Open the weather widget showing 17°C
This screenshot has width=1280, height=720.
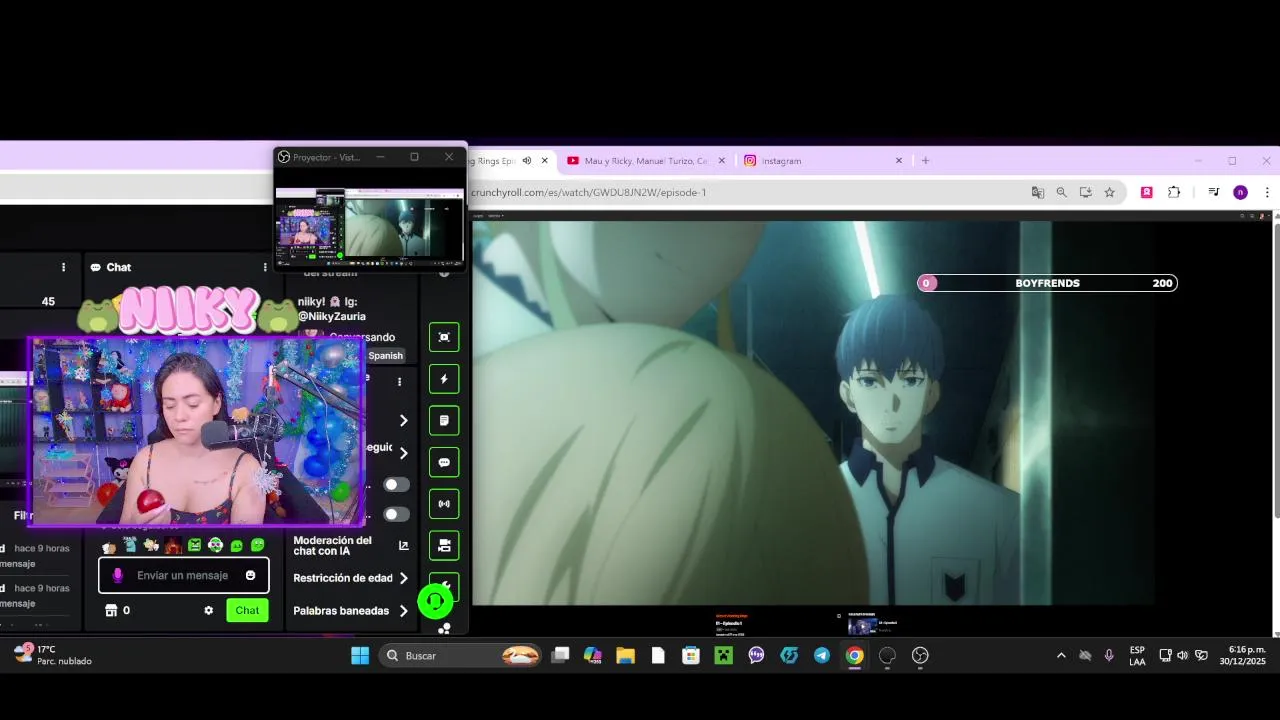(x=53, y=655)
